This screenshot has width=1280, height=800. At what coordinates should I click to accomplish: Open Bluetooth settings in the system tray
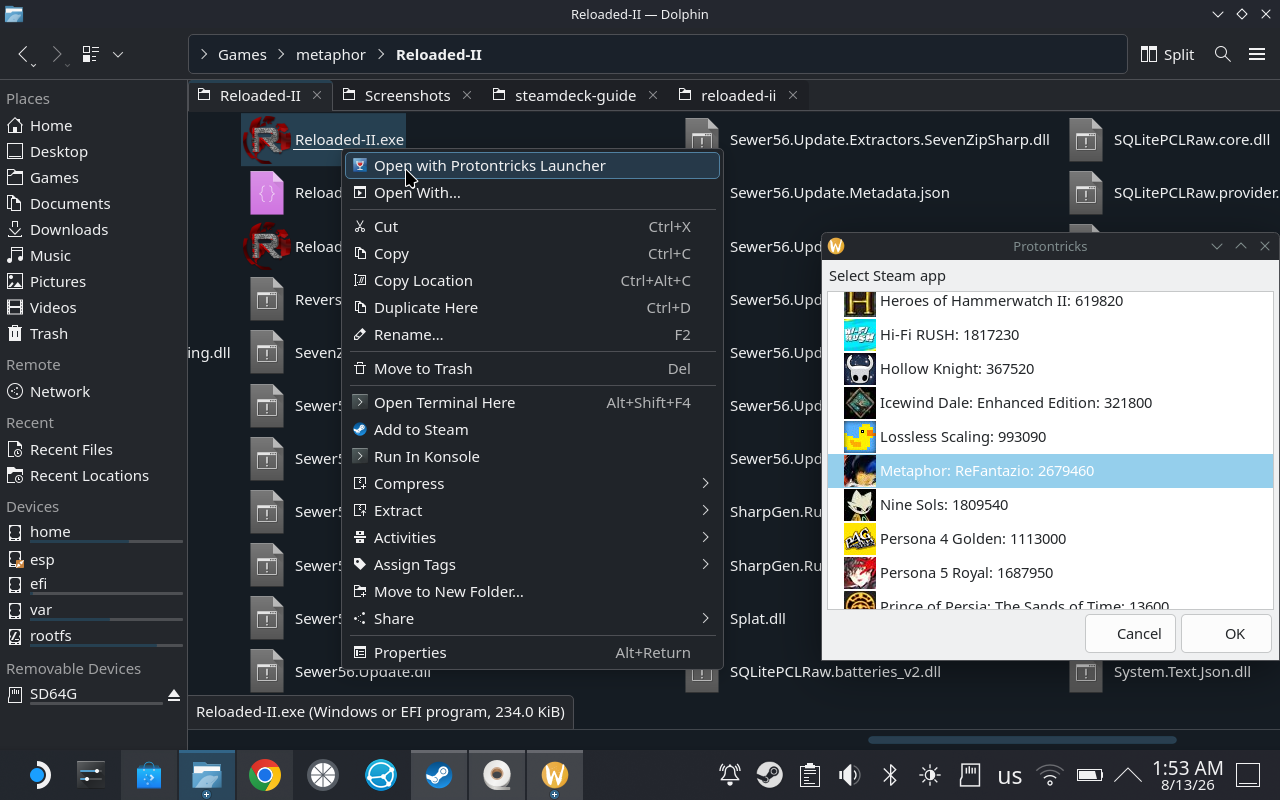pyautogui.click(x=890, y=775)
